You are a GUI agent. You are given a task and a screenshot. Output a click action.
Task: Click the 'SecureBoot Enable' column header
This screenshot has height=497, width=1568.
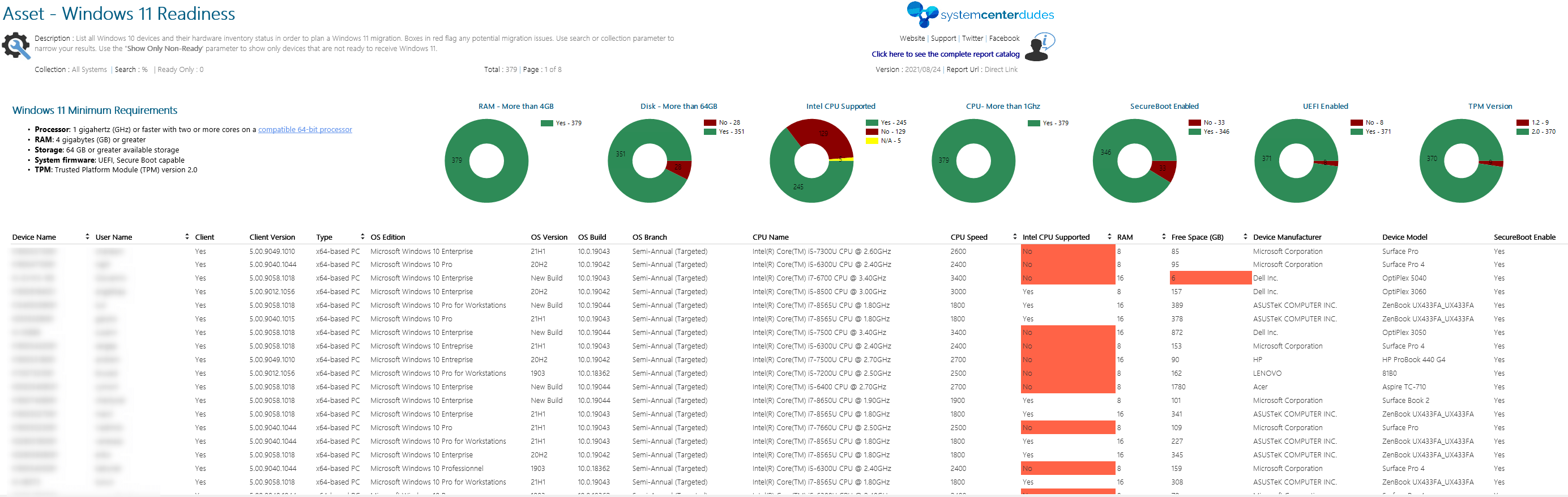1524,237
